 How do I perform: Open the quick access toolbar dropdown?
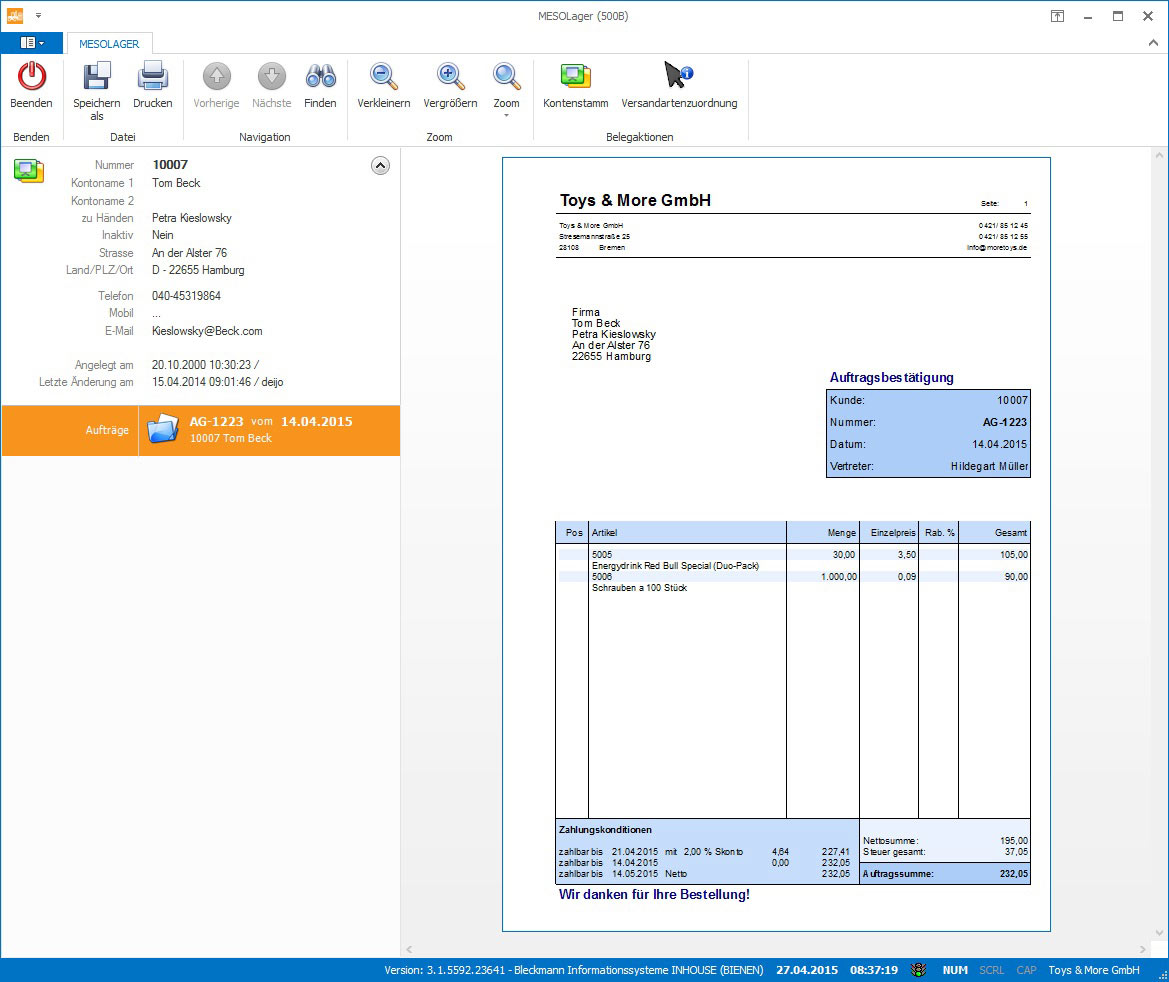39,15
